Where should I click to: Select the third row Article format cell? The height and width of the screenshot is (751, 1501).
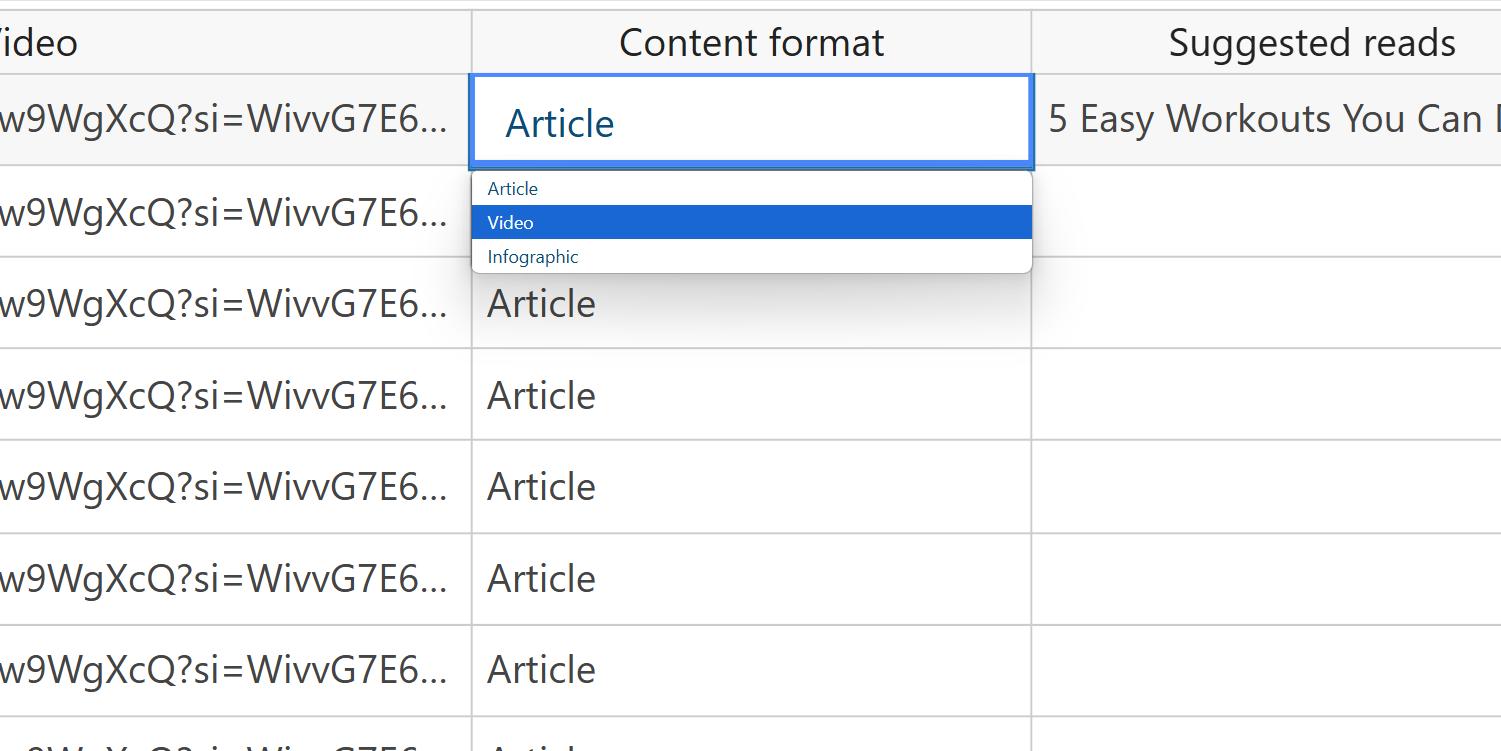(x=751, y=303)
